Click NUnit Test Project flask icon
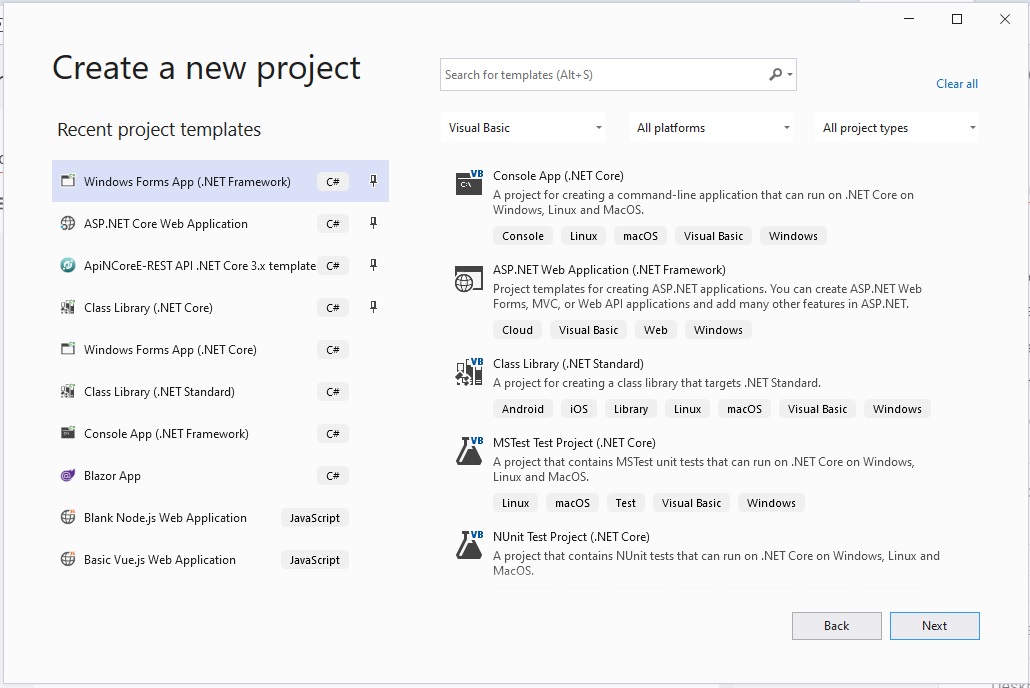Viewport: 1030px width, 688px height. coord(469,545)
